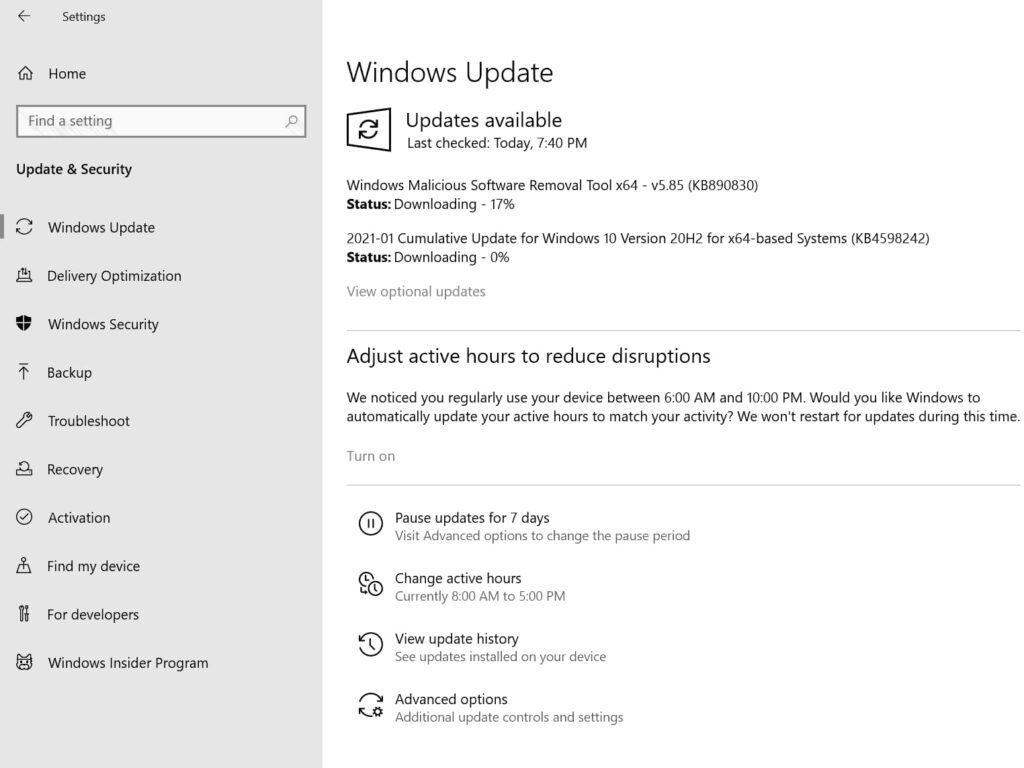Click the search magnifier icon
1024x768 pixels.
point(291,121)
